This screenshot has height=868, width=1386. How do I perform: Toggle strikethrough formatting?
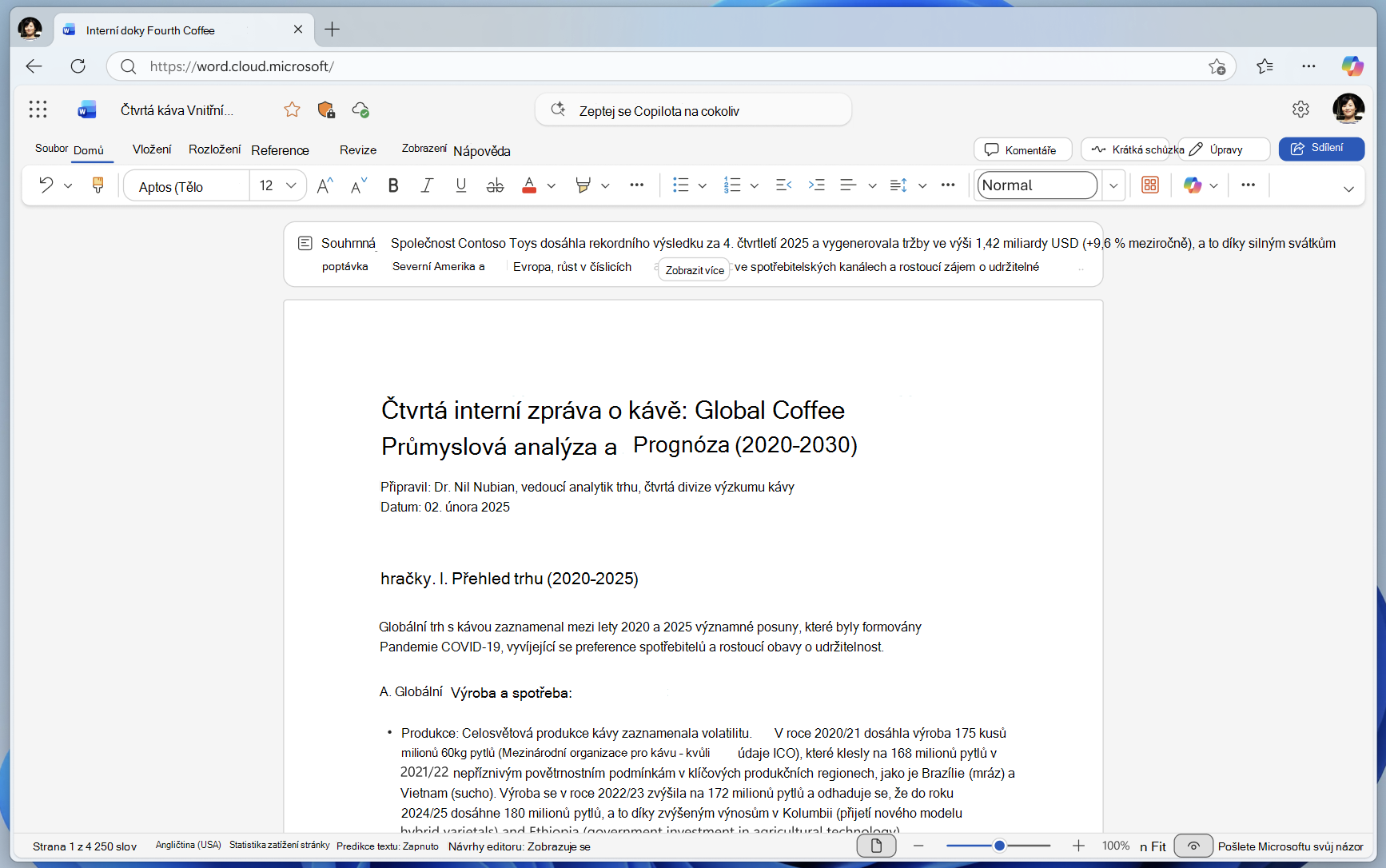[495, 185]
